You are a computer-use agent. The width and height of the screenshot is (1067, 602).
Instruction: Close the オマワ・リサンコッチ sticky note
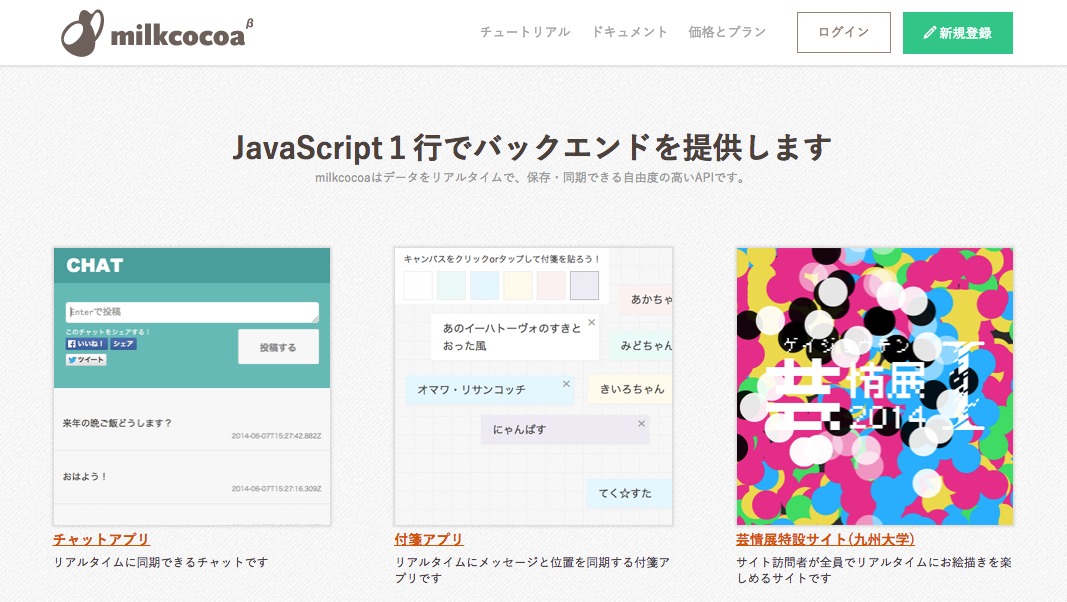click(566, 384)
